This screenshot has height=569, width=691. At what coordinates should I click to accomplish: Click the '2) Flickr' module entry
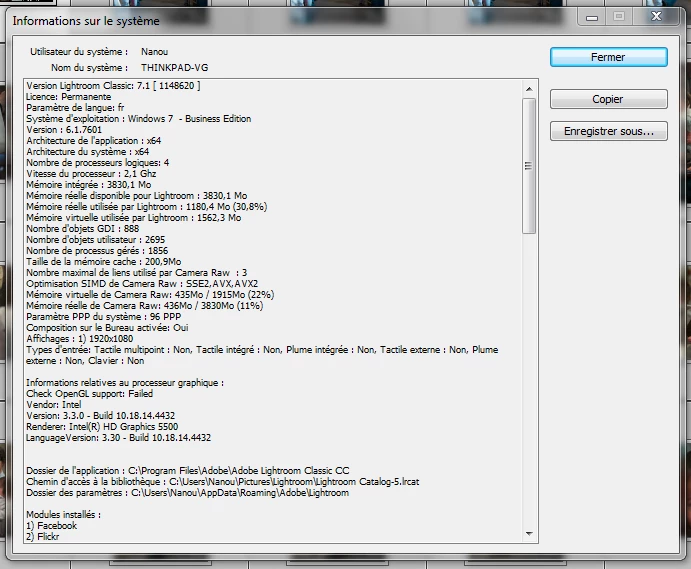[x=43, y=537]
